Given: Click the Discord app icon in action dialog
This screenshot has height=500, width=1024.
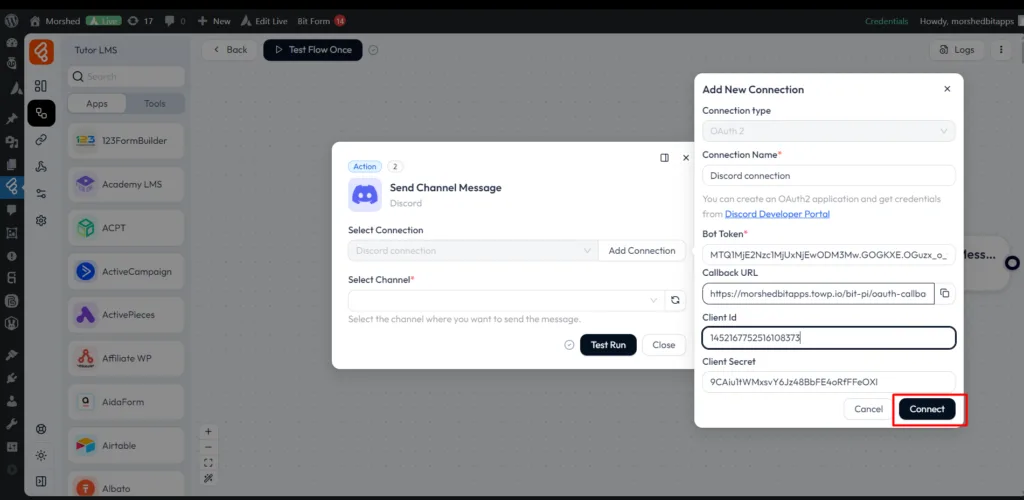Looking at the screenshot, I should tap(365, 195).
